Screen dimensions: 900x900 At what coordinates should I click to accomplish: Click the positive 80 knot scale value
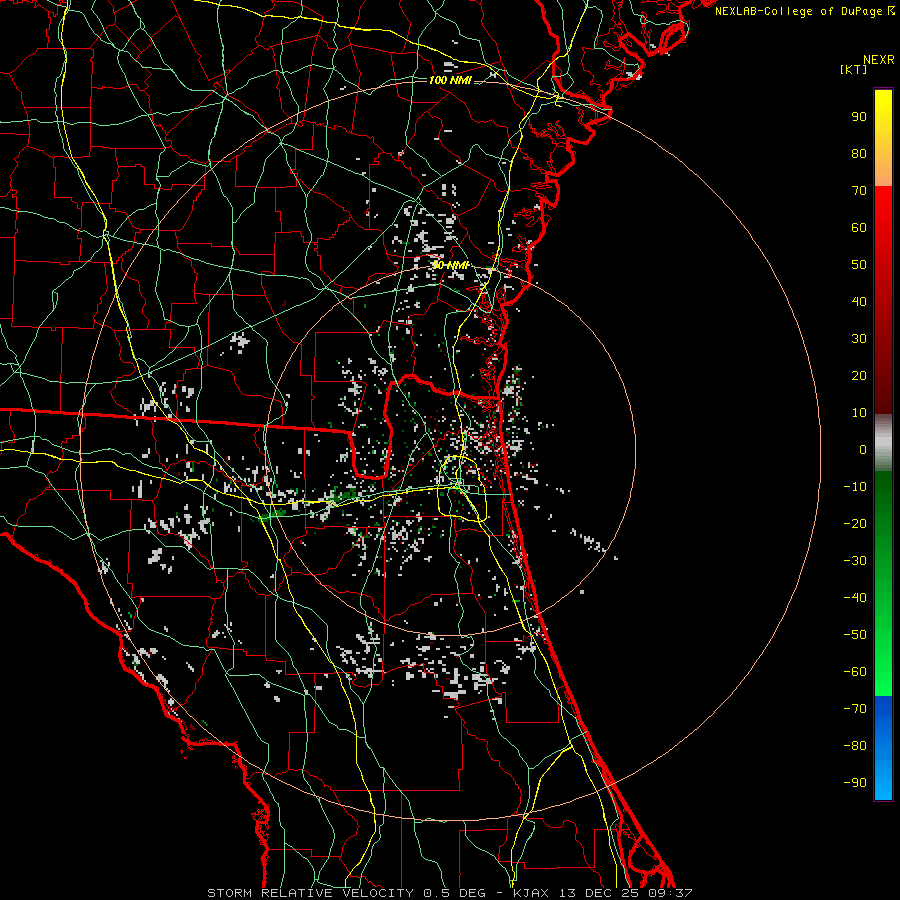click(859, 153)
